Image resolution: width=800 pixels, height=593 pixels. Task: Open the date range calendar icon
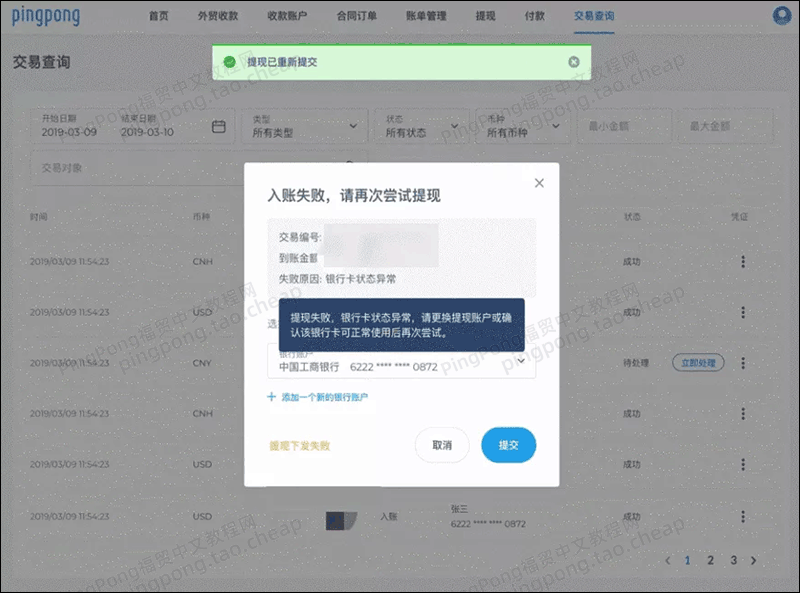(218, 127)
